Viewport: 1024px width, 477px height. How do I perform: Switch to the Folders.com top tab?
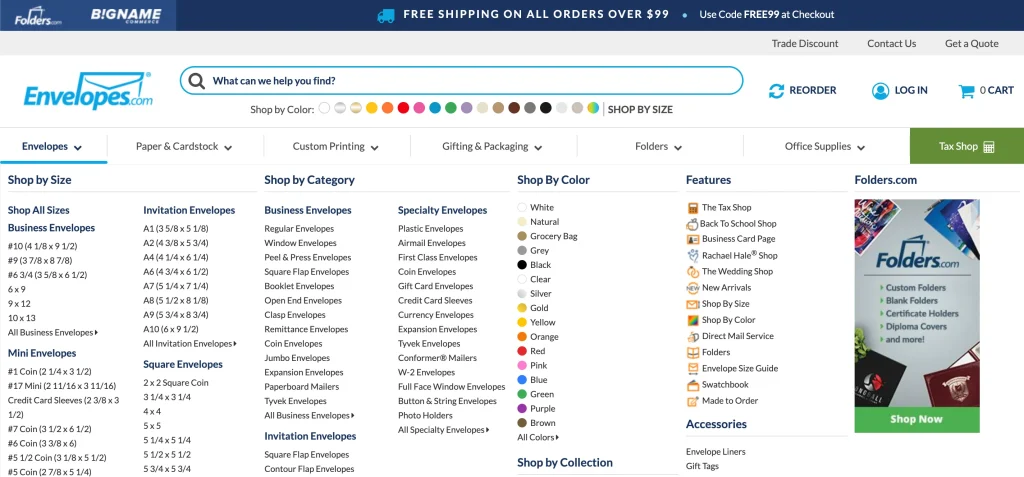pos(38,15)
